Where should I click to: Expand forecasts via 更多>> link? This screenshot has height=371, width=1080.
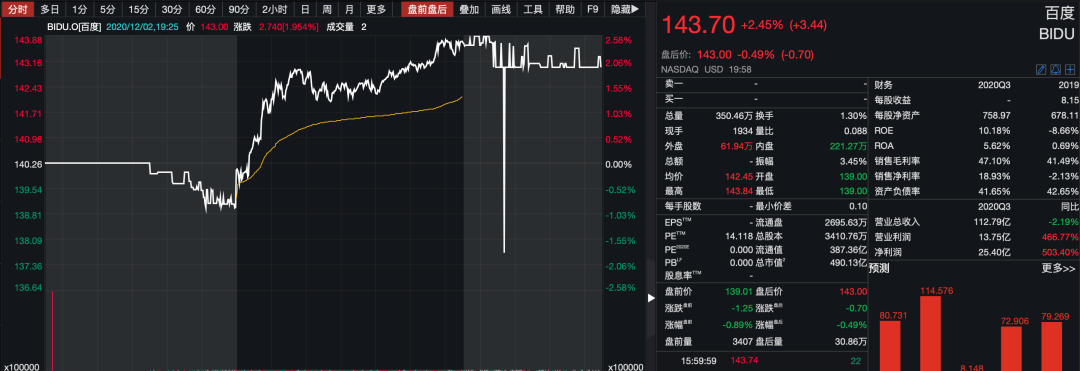click(x=1059, y=268)
